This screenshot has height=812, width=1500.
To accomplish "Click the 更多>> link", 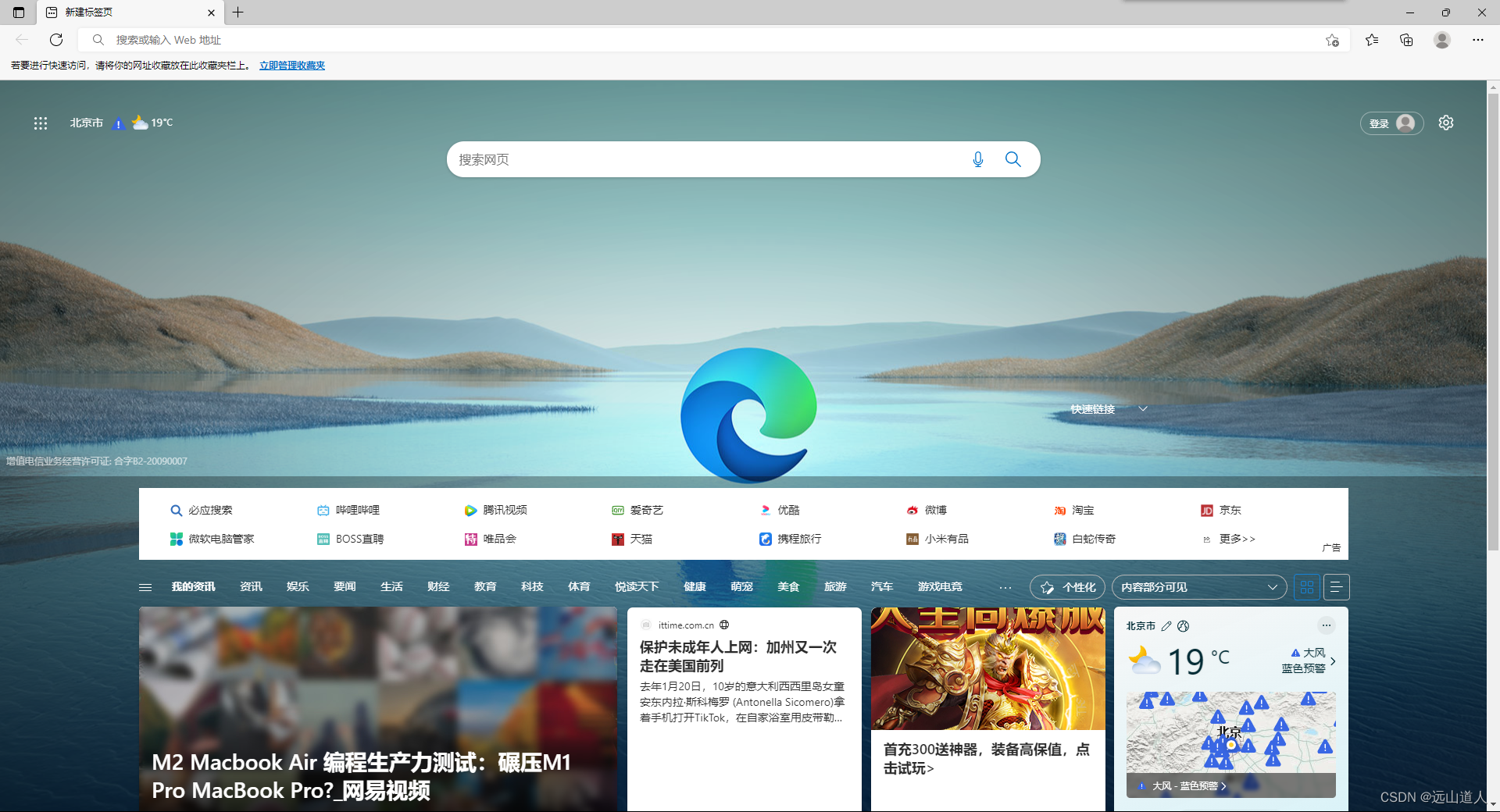I will [1237, 539].
